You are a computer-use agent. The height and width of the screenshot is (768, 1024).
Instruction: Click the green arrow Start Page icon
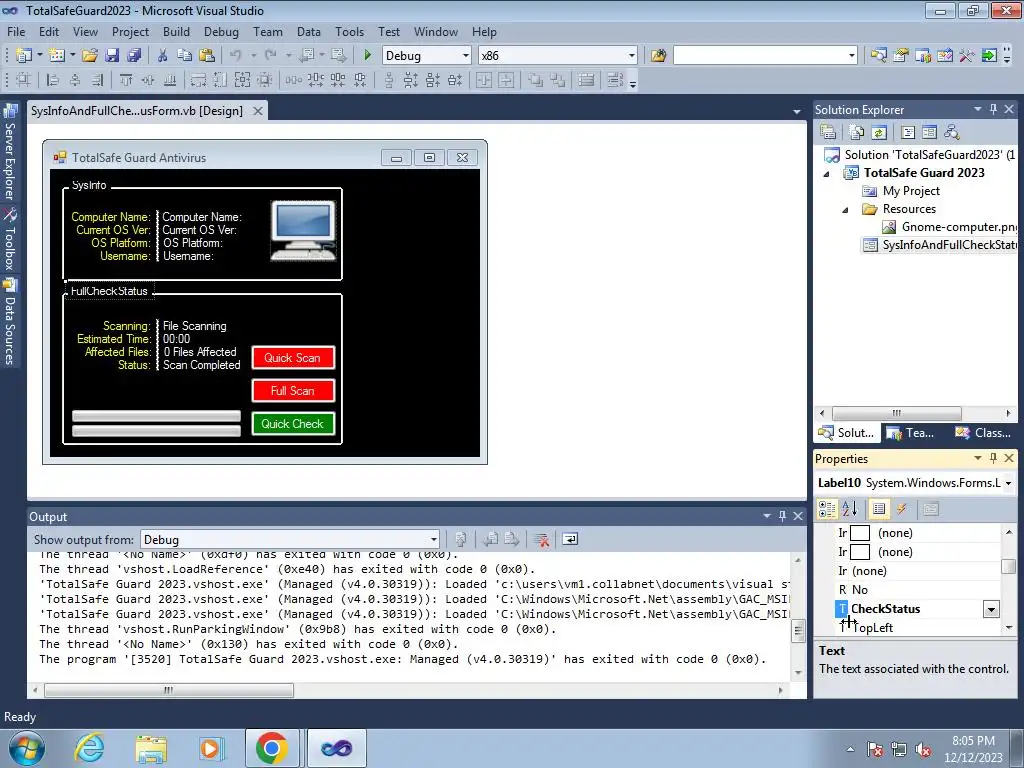coord(989,56)
